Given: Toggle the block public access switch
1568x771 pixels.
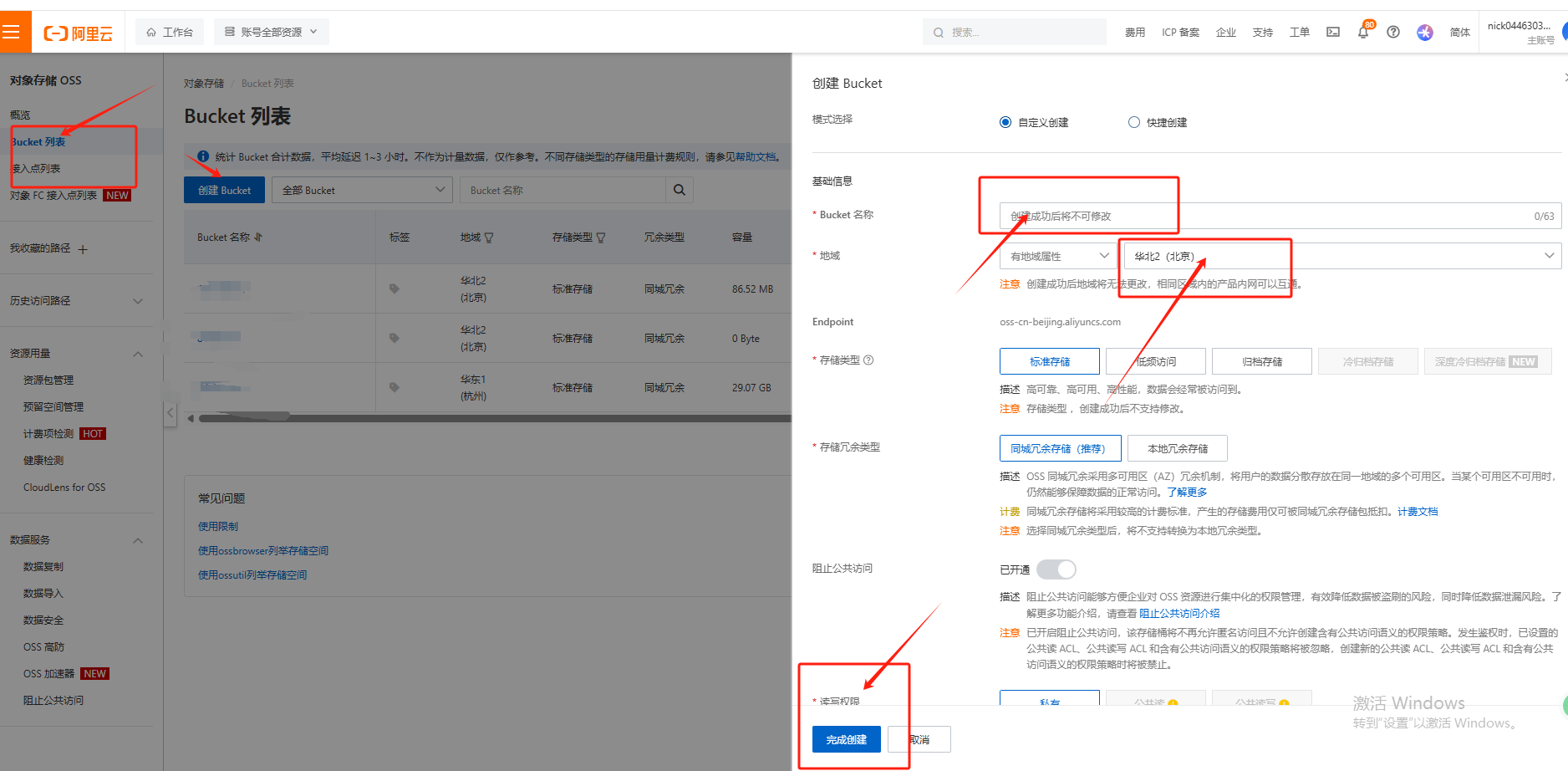Looking at the screenshot, I should (x=1056, y=569).
